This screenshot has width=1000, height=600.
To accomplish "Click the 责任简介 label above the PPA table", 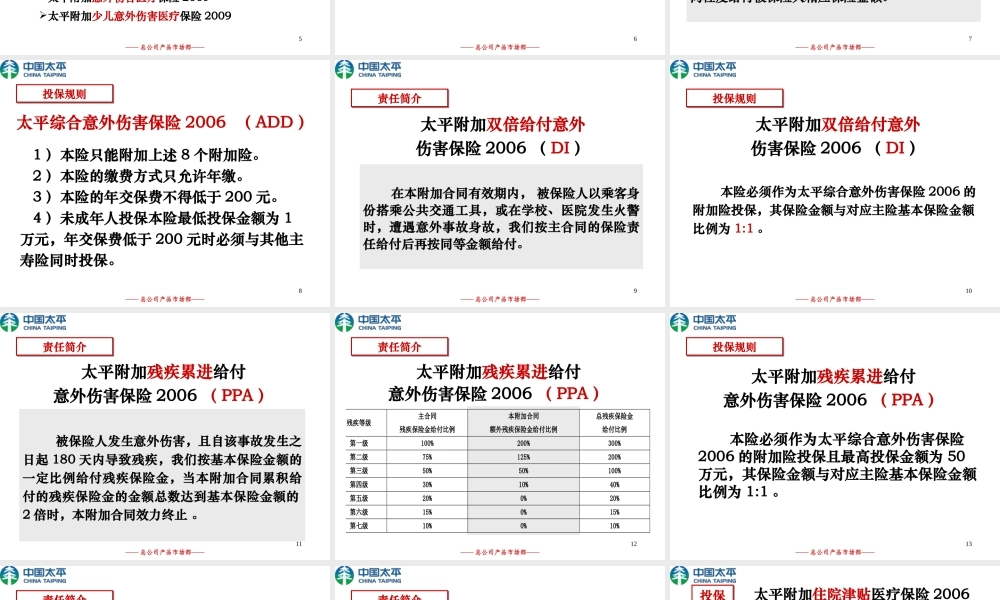I will [x=399, y=347].
